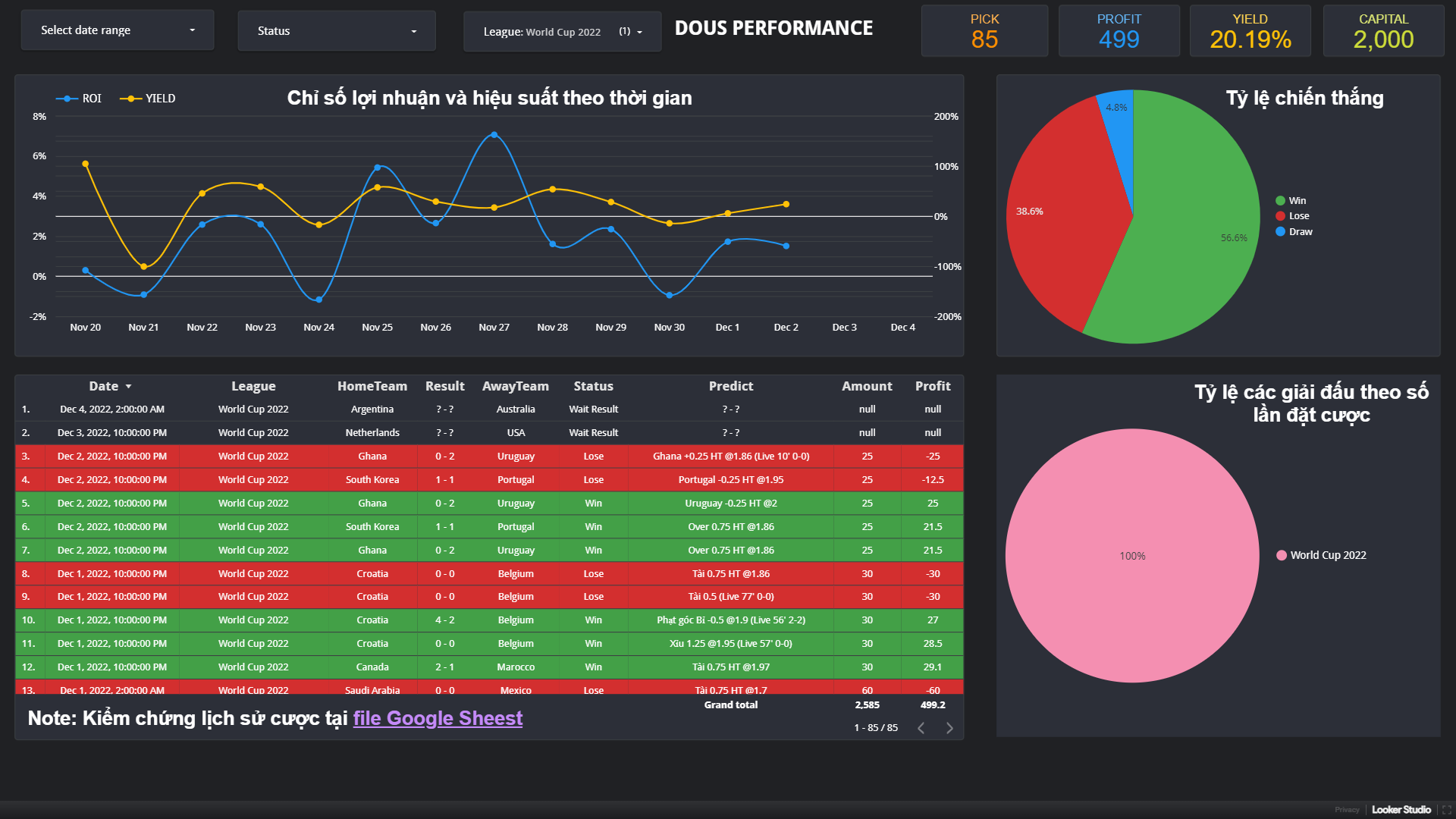Click the Draw legend dot
The height and width of the screenshot is (819, 1456).
1280,232
